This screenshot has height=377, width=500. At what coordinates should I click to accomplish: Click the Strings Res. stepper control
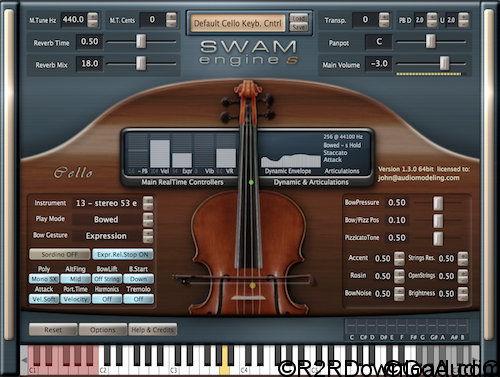pyautogui.click(x=463, y=259)
